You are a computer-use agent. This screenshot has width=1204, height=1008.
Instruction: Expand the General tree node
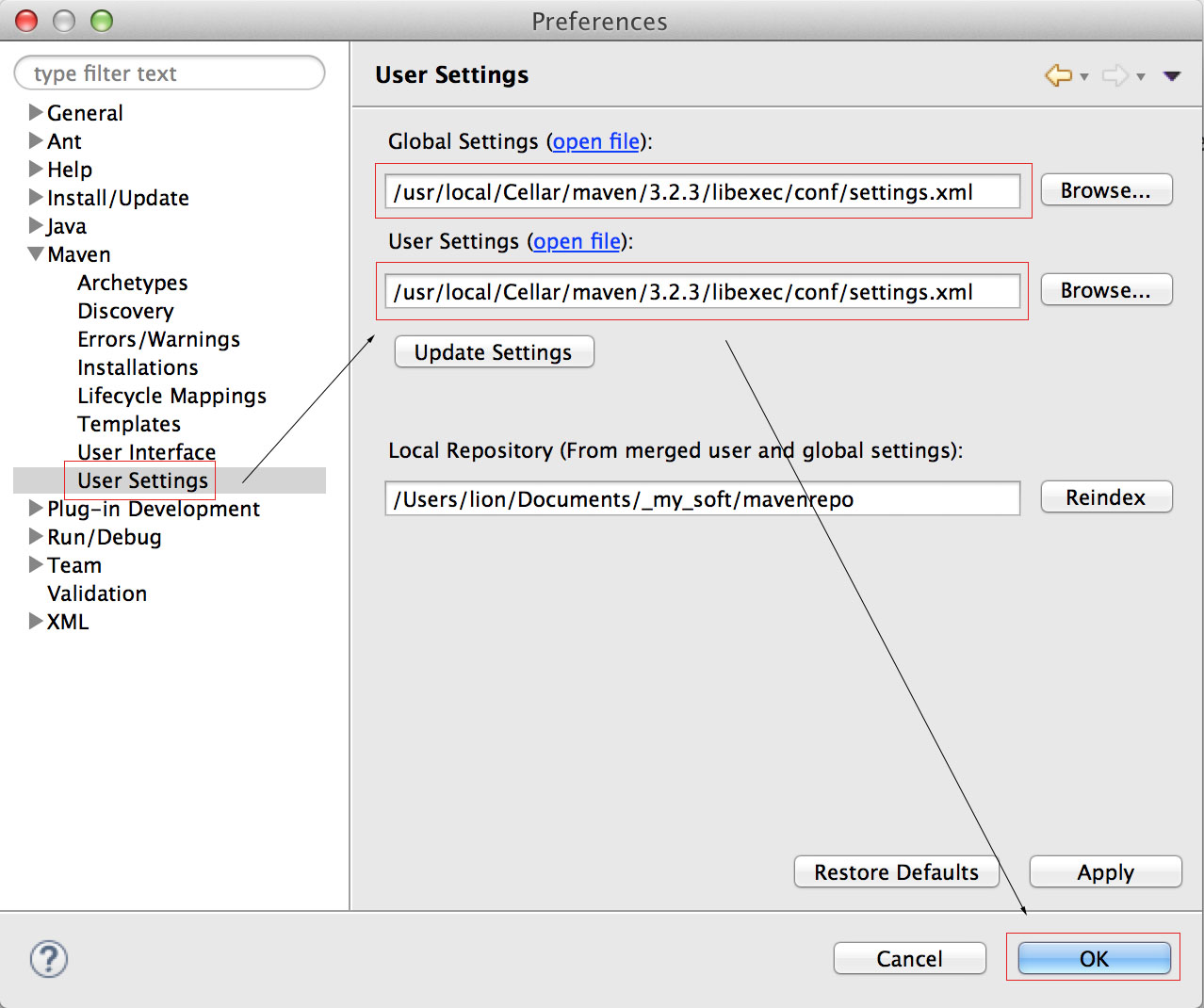click(36, 112)
